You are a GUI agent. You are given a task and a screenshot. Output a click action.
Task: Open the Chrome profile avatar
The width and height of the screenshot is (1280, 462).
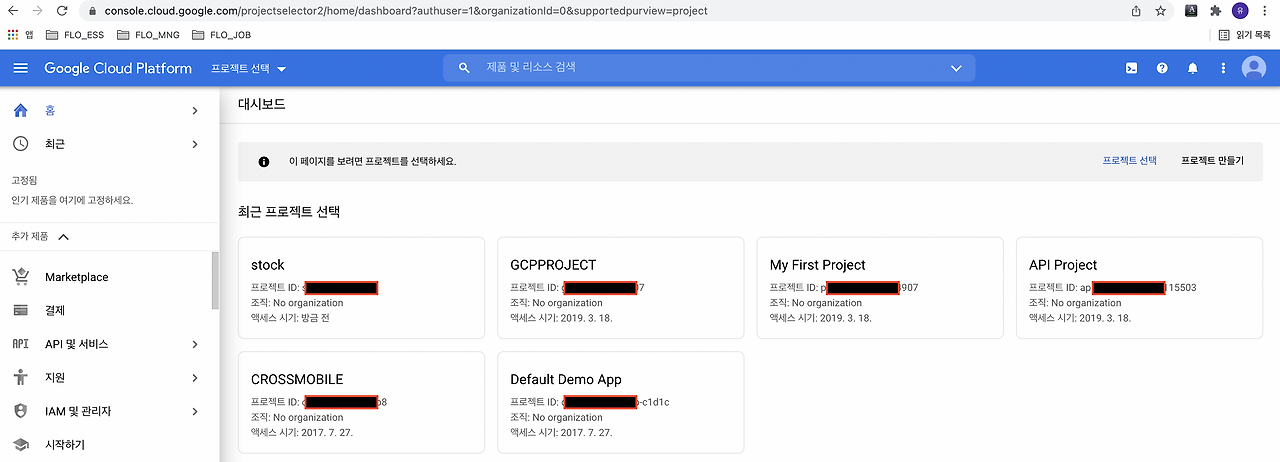click(x=1240, y=11)
